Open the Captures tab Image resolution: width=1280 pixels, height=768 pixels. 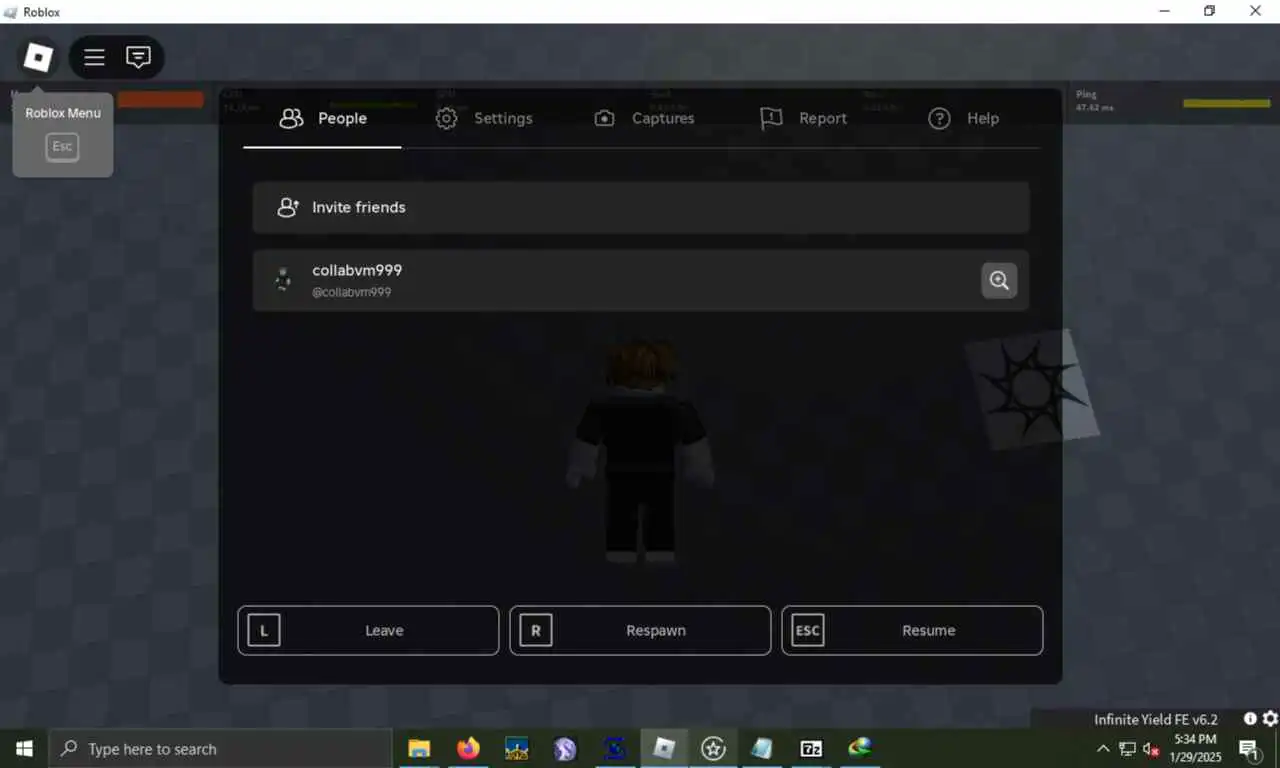point(643,118)
